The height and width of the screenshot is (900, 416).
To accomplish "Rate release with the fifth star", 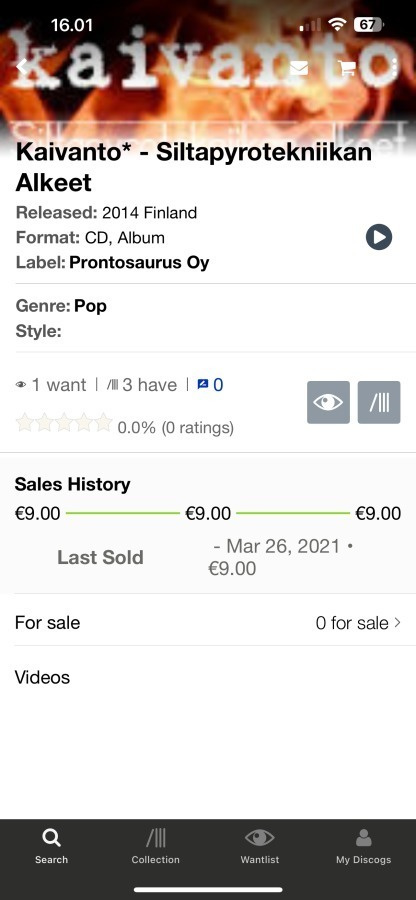I will point(103,423).
